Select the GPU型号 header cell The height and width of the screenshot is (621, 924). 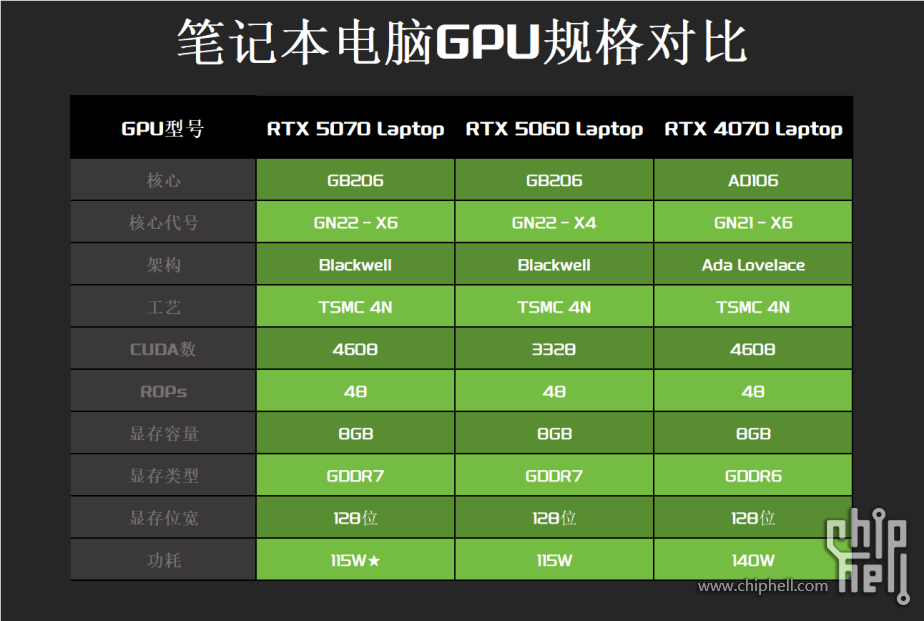pyautogui.click(x=163, y=128)
